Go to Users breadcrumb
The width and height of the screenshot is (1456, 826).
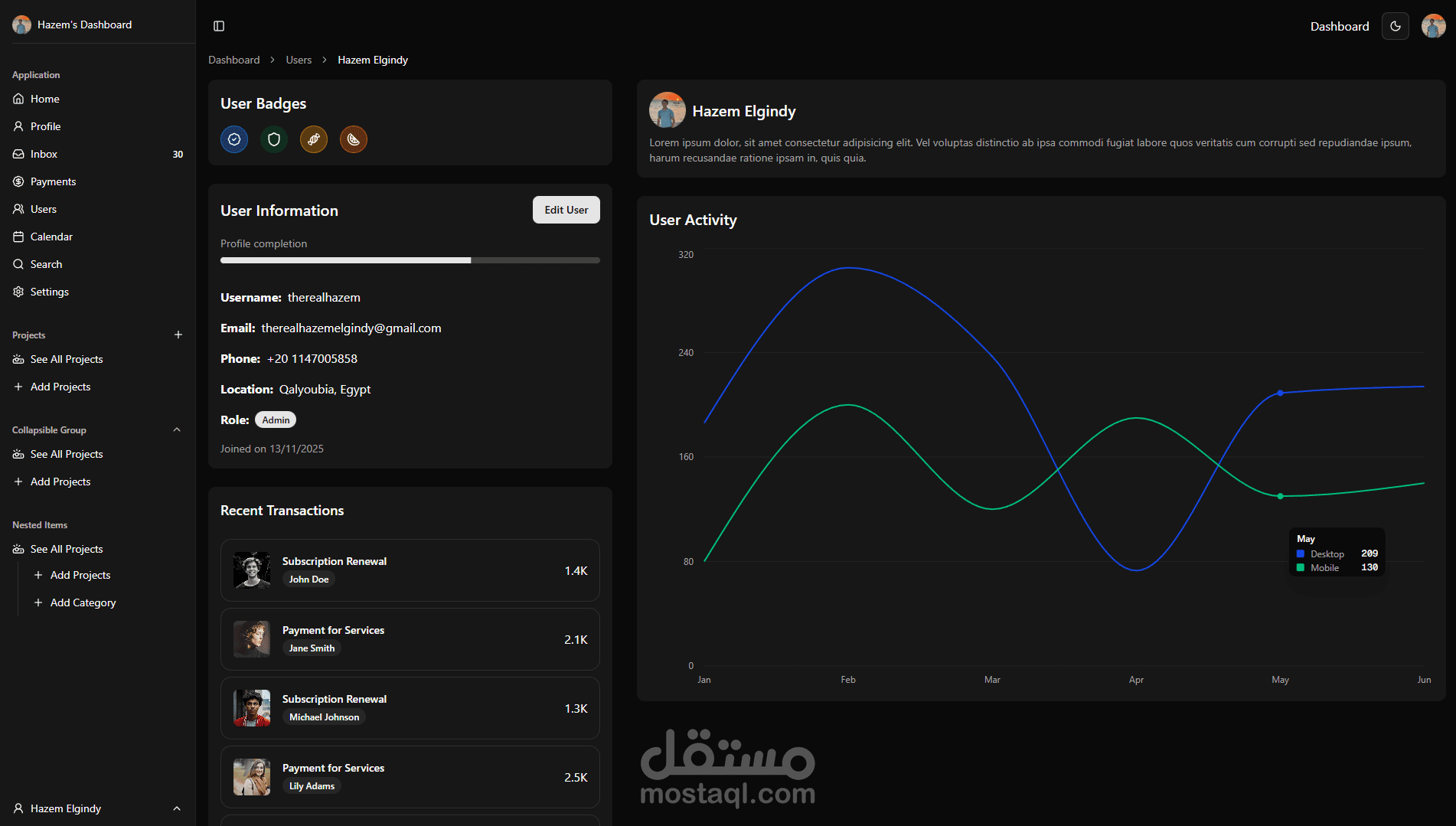coord(299,60)
